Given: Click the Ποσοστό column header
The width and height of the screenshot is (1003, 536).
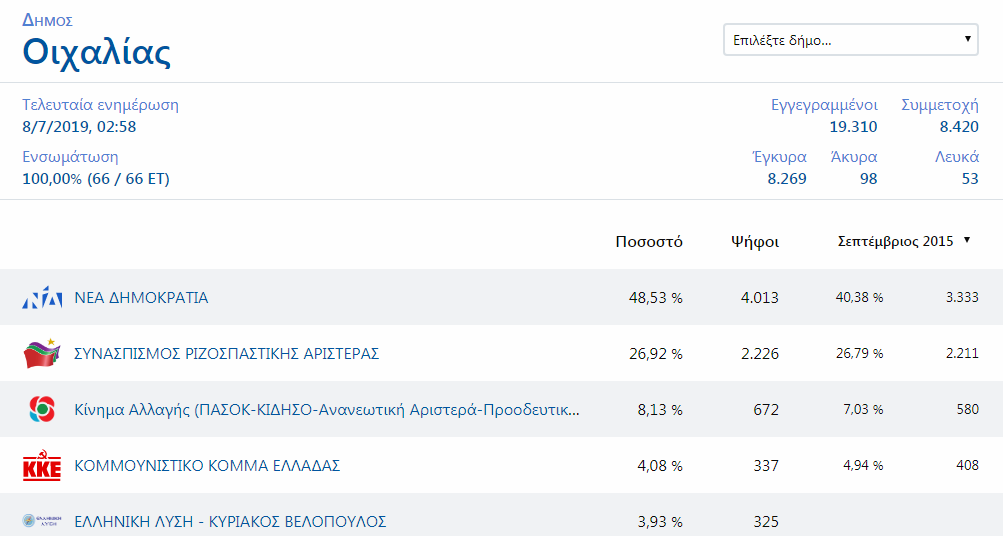Looking at the screenshot, I should 649,242.
